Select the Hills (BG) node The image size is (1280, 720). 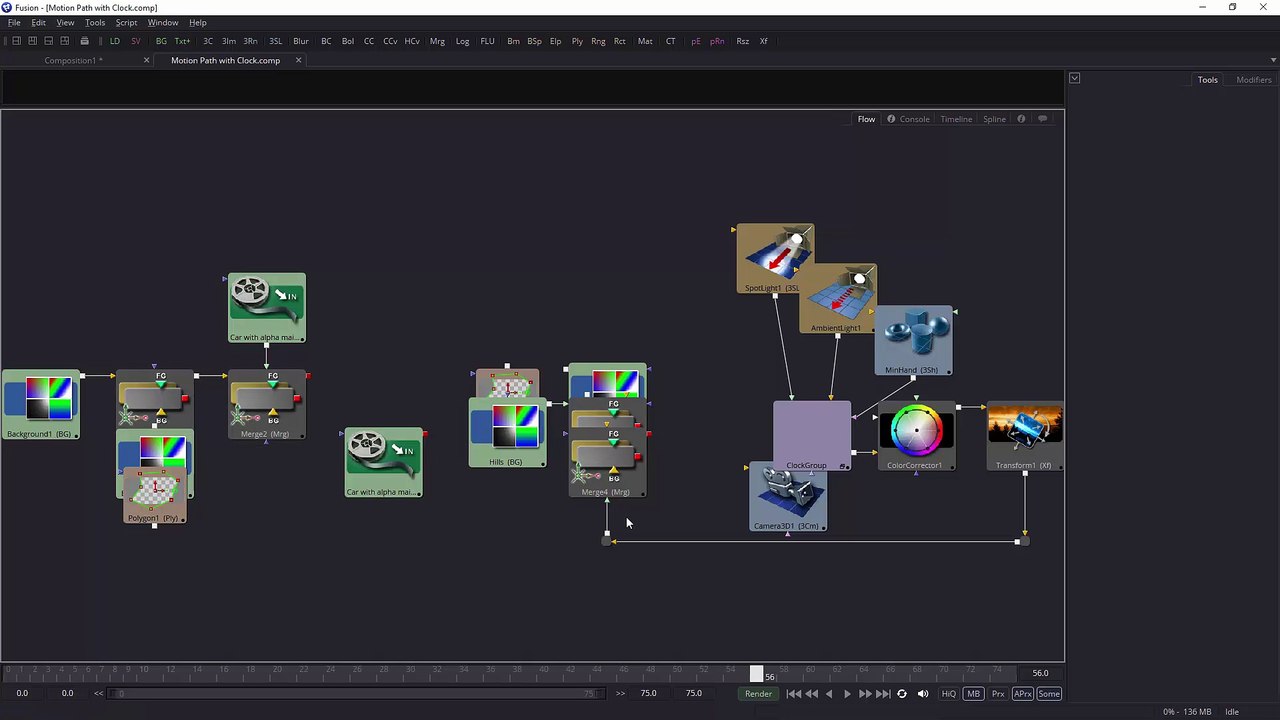[x=508, y=433]
